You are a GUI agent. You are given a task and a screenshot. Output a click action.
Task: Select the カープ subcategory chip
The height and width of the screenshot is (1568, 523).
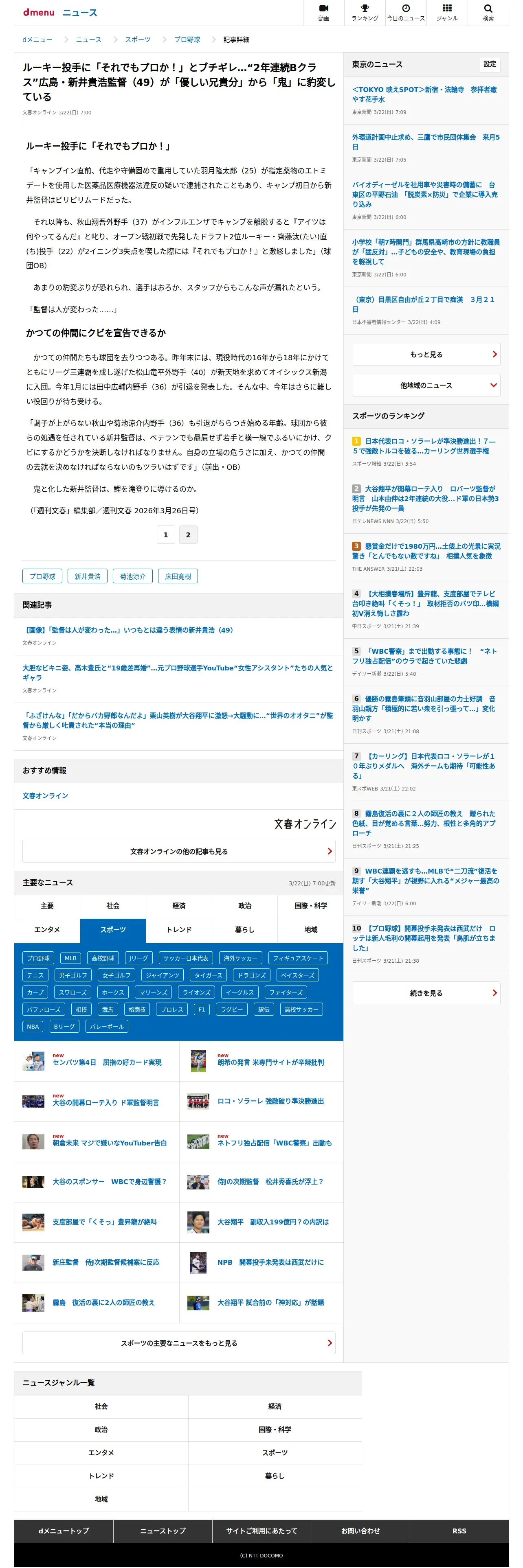pos(35,992)
